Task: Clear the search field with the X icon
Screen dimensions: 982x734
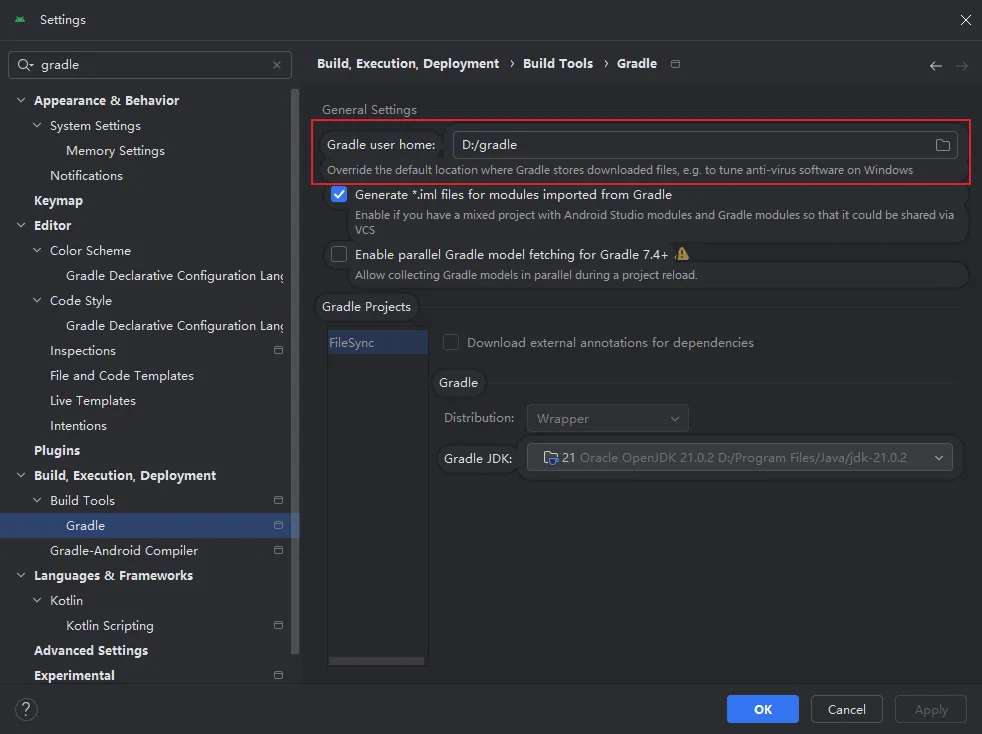Action: [277, 65]
